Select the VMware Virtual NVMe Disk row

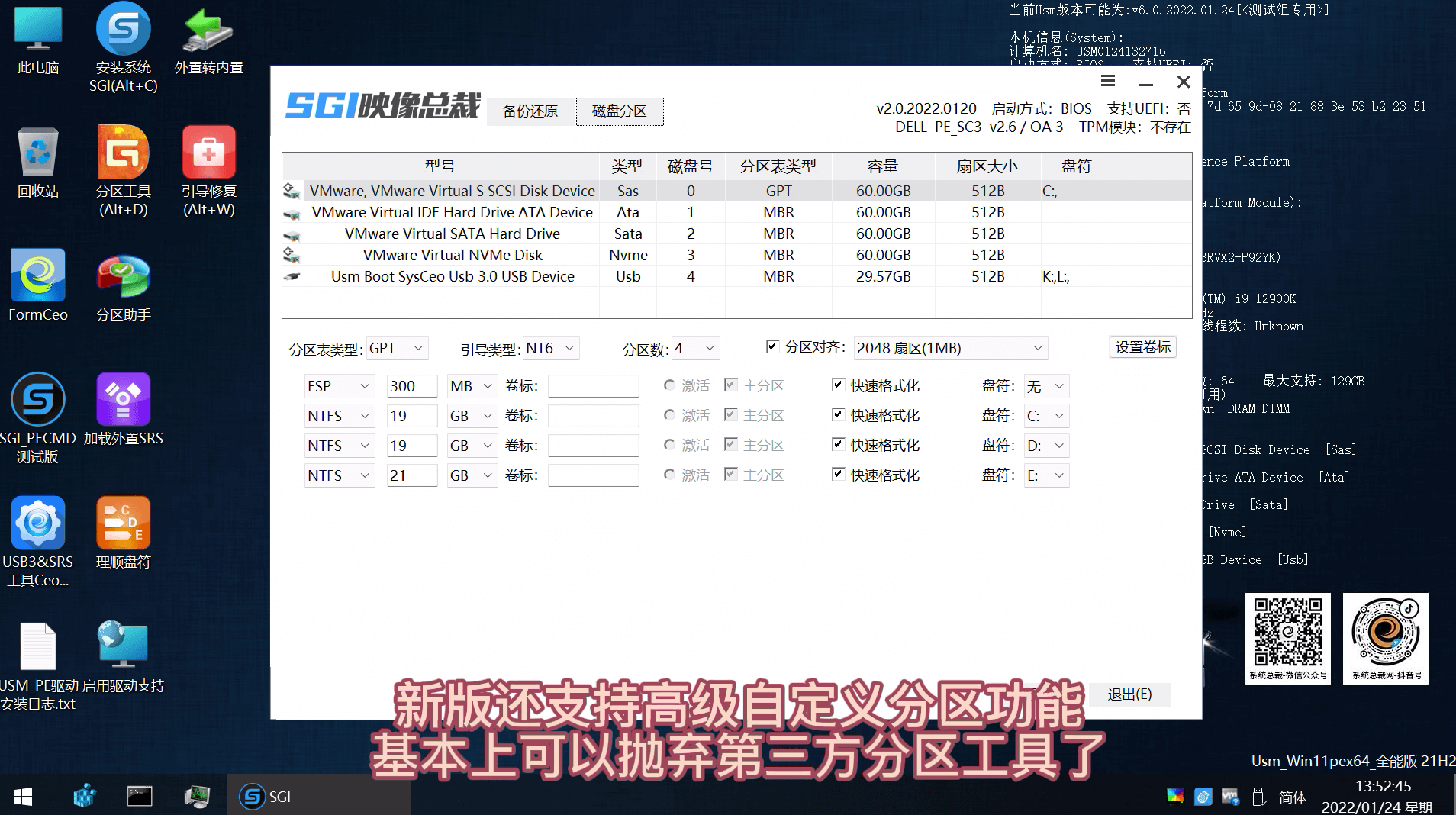click(x=736, y=255)
